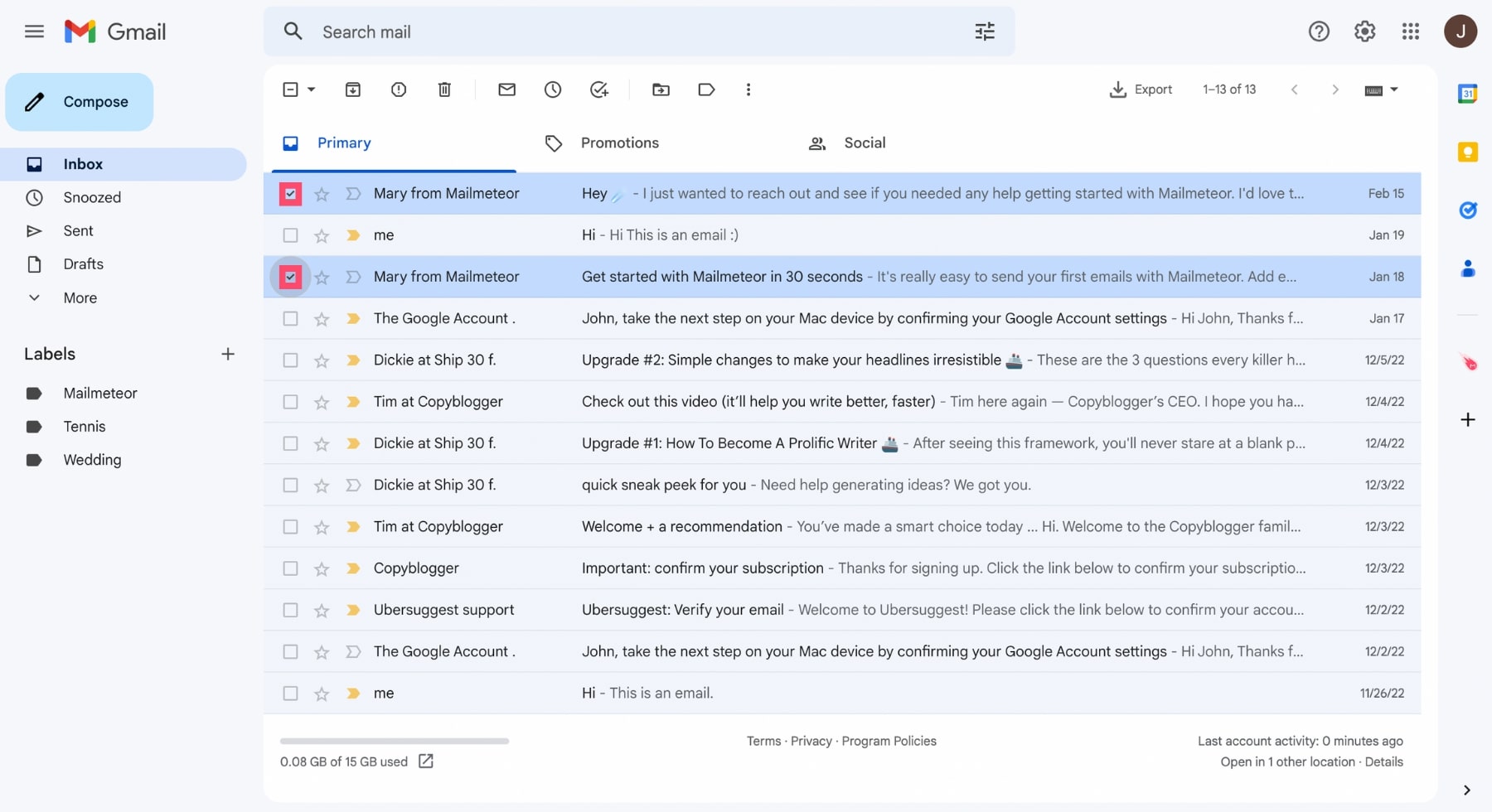Open the Privacy link
Viewport: 1492px width, 812px height.
click(x=811, y=741)
